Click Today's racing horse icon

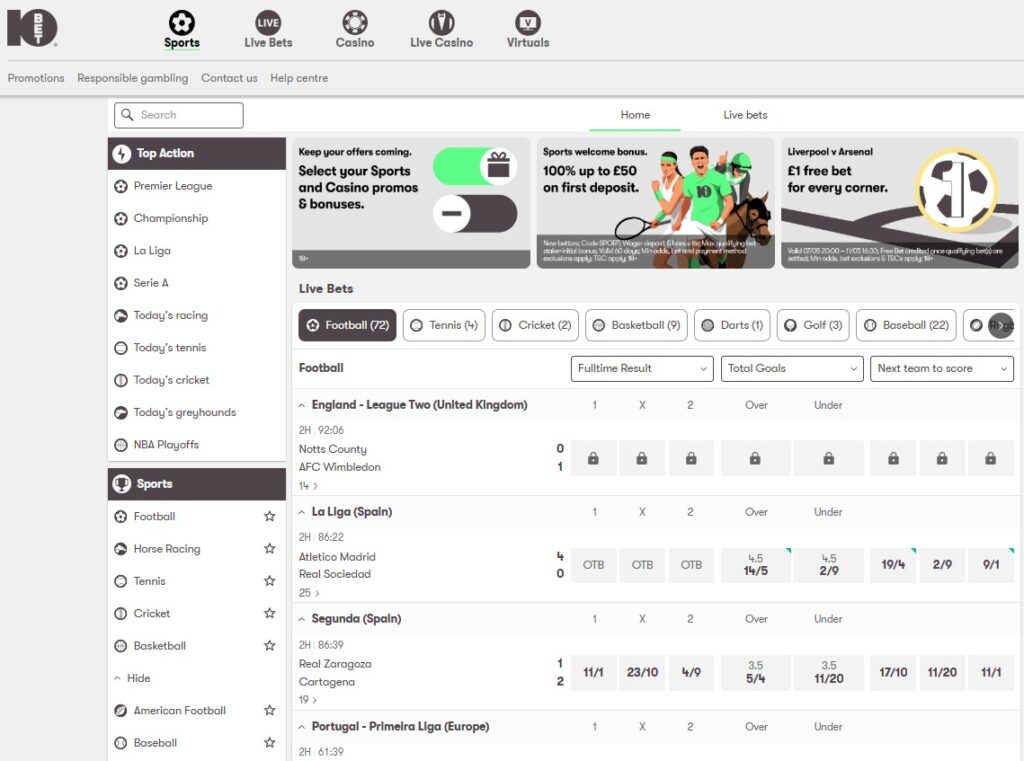(121, 316)
